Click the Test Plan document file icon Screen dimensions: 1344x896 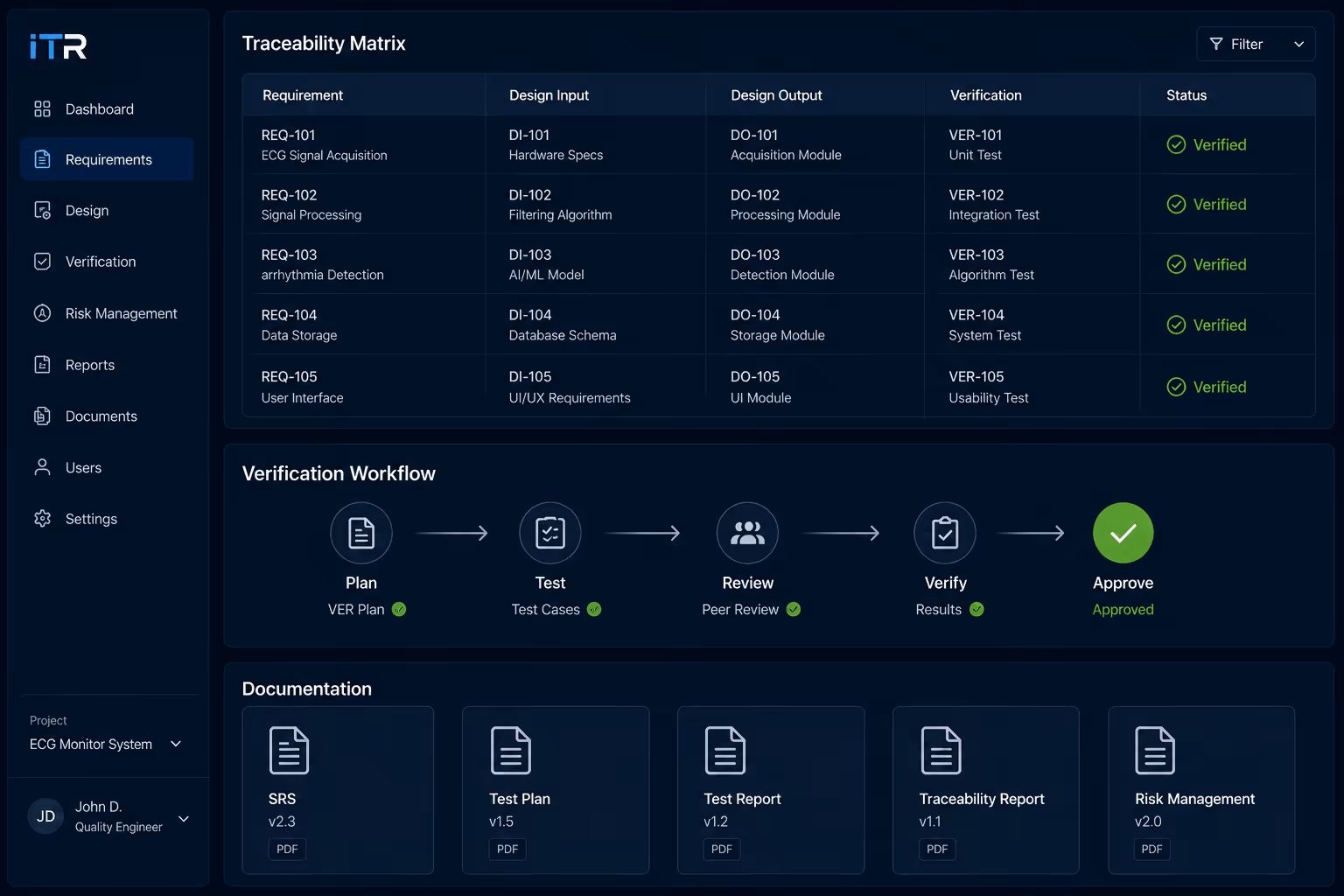[511, 751]
